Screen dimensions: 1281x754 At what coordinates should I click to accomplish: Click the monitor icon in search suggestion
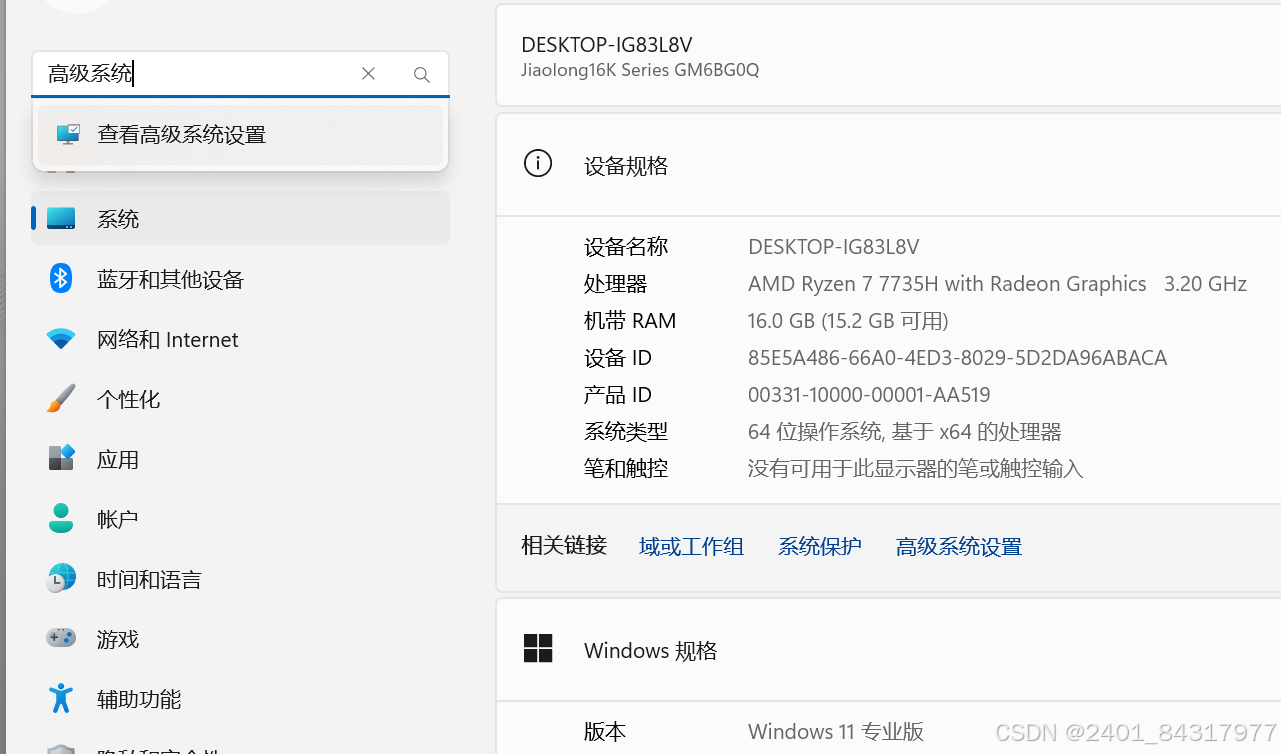coord(68,134)
